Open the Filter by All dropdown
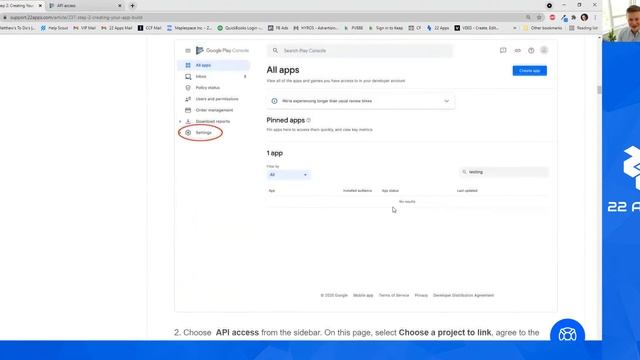640x360 pixels. pyautogui.click(x=288, y=175)
